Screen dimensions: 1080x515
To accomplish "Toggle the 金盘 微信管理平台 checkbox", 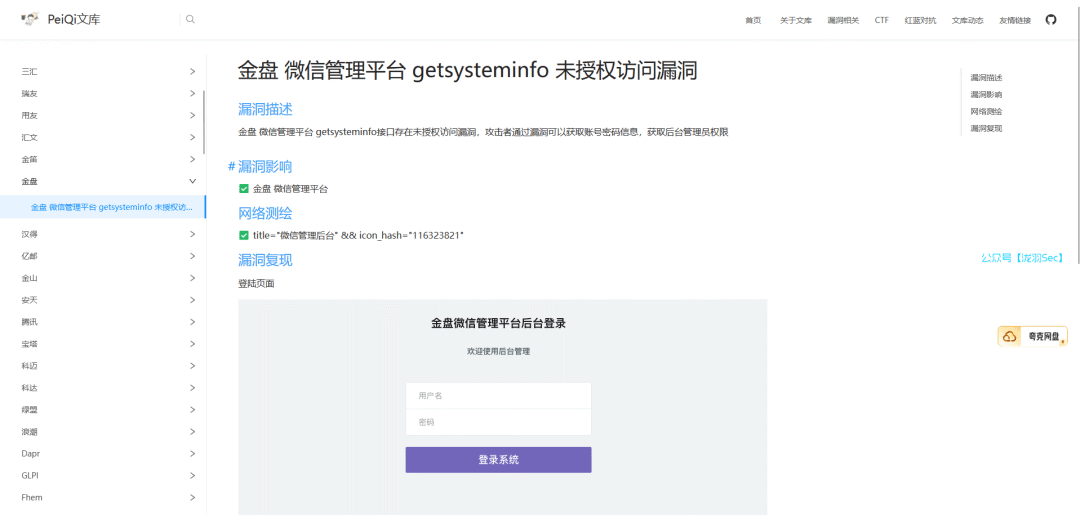I will [243, 189].
